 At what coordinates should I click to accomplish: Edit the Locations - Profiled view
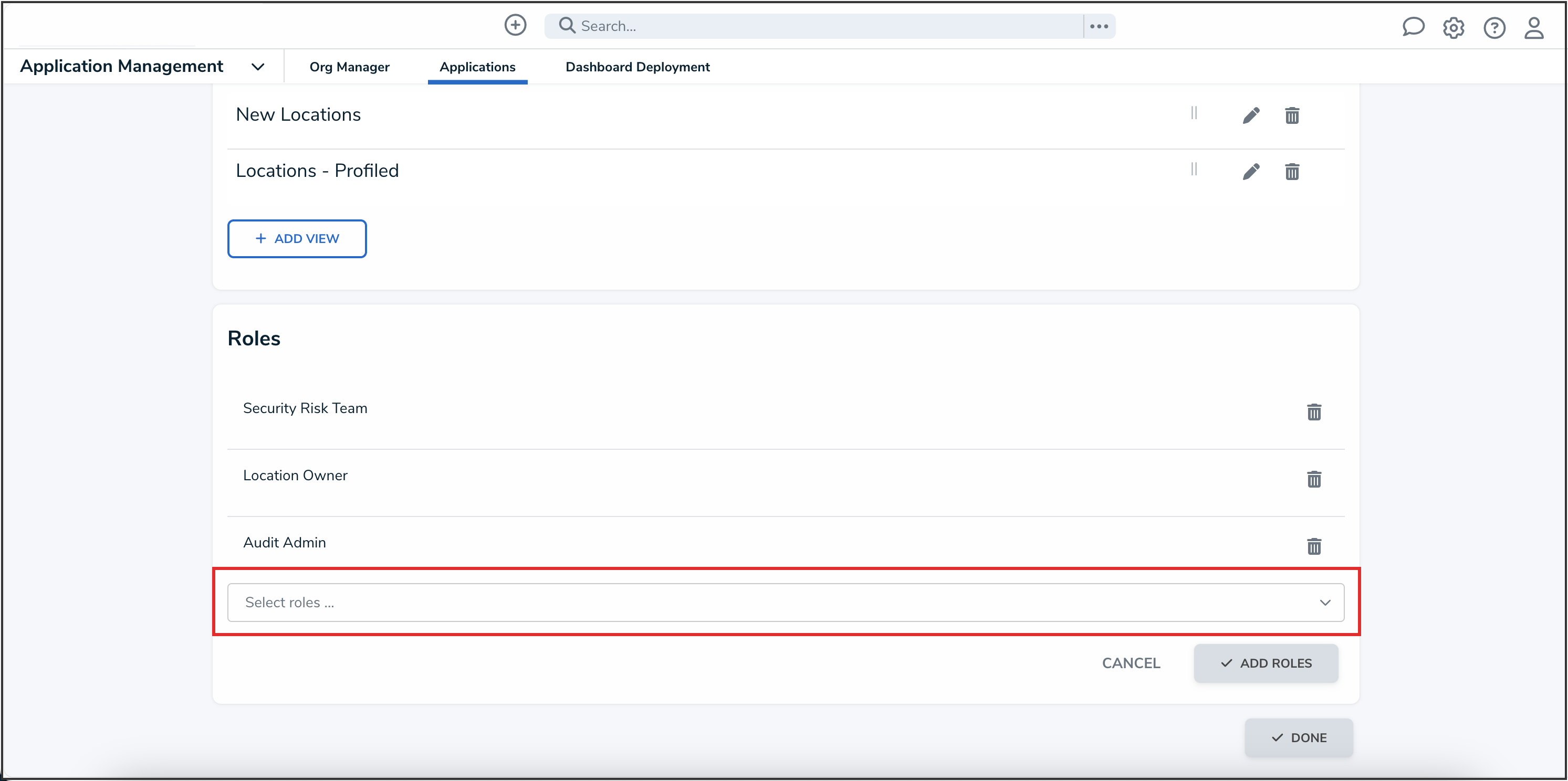pos(1251,172)
